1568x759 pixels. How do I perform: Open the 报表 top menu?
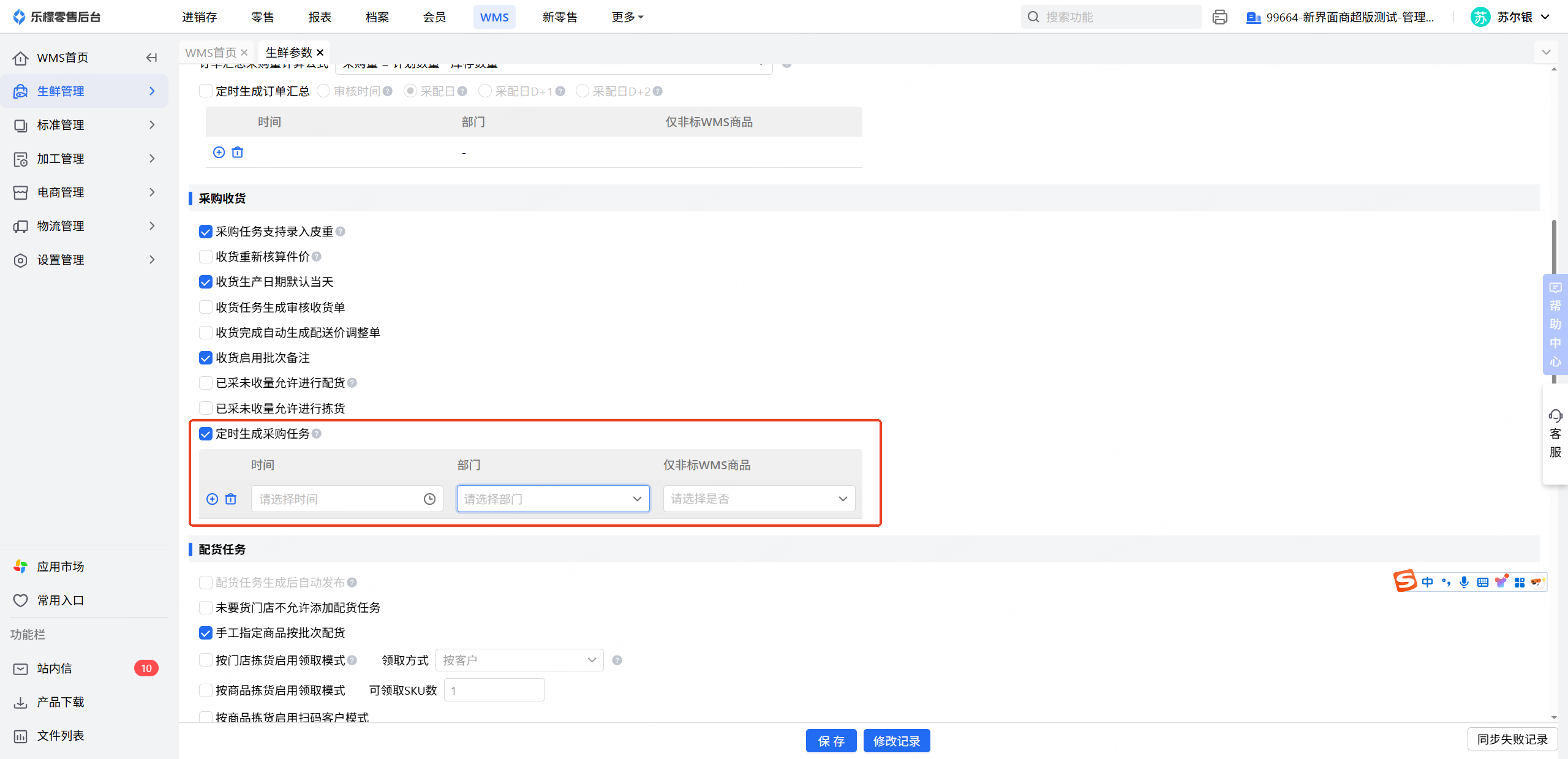320,17
